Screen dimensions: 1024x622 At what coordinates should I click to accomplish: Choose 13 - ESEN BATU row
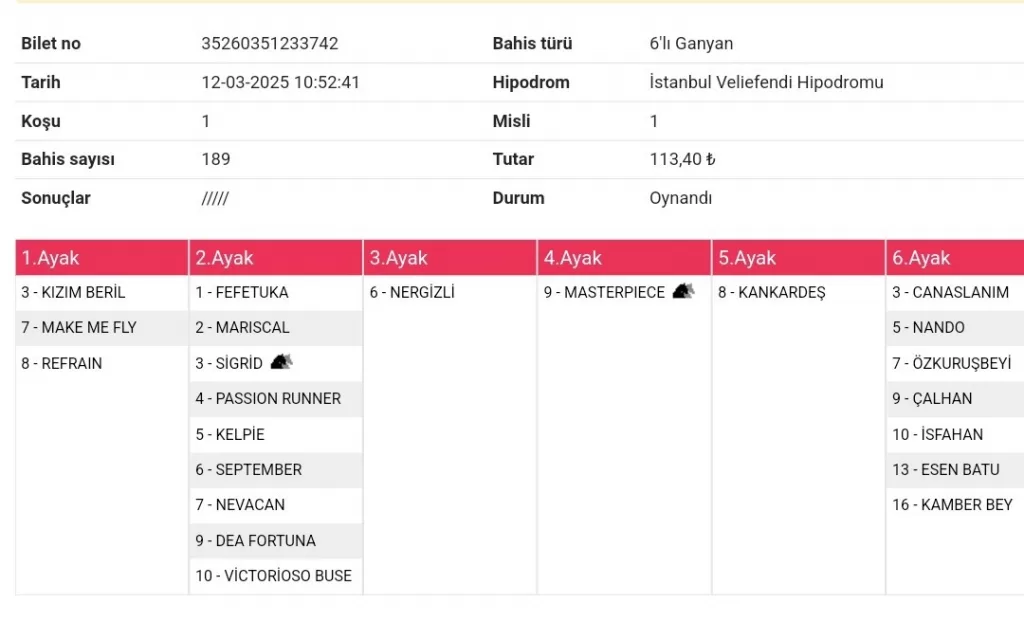[x=946, y=470]
